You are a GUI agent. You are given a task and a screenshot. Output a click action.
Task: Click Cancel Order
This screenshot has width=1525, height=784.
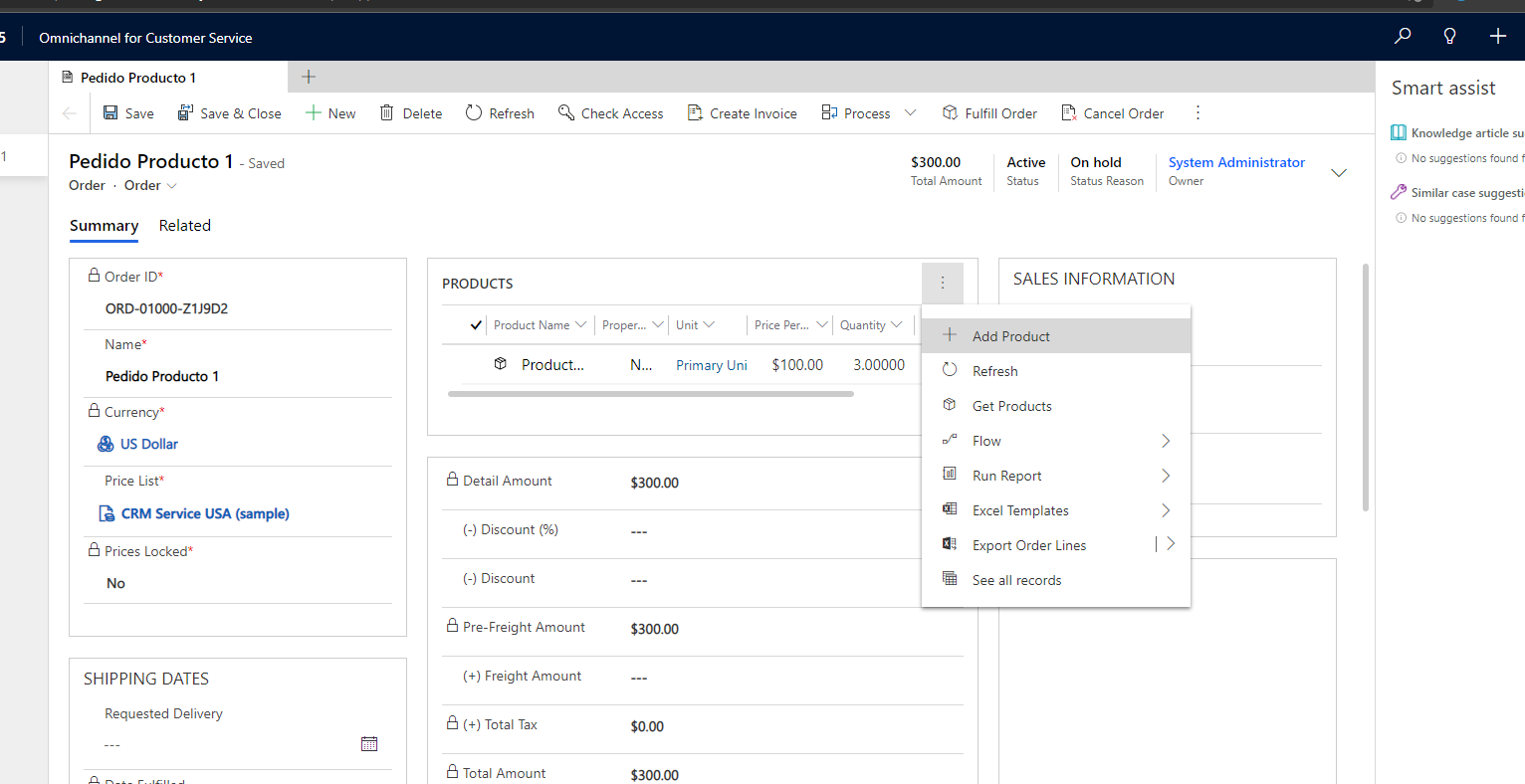[1112, 113]
